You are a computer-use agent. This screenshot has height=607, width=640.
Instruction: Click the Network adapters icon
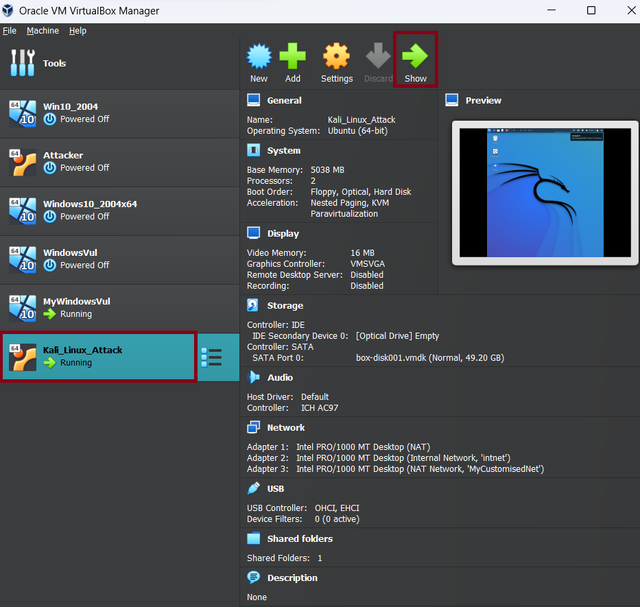click(x=253, y=427)
